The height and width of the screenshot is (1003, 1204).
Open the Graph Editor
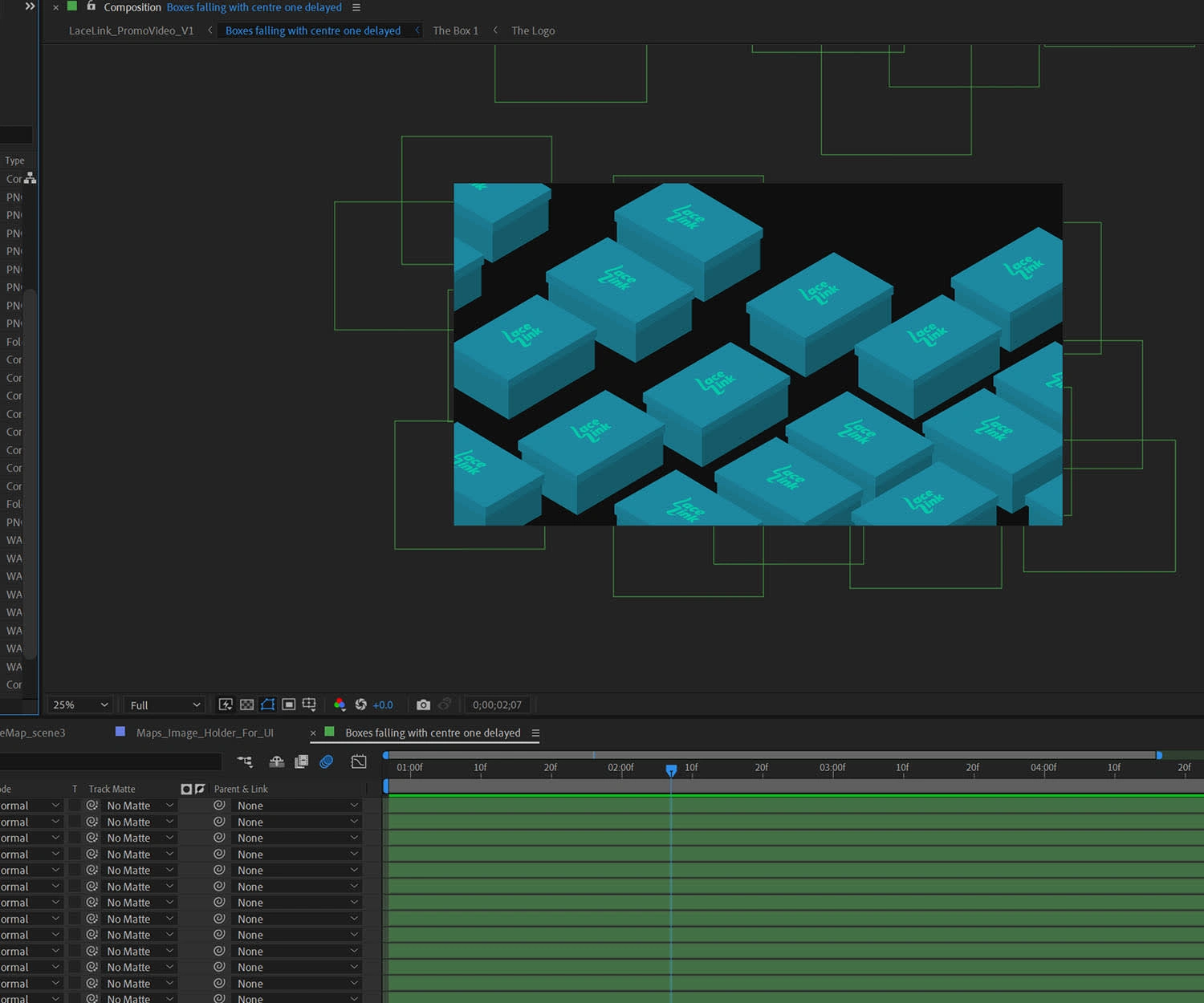(x=359, y=761)
